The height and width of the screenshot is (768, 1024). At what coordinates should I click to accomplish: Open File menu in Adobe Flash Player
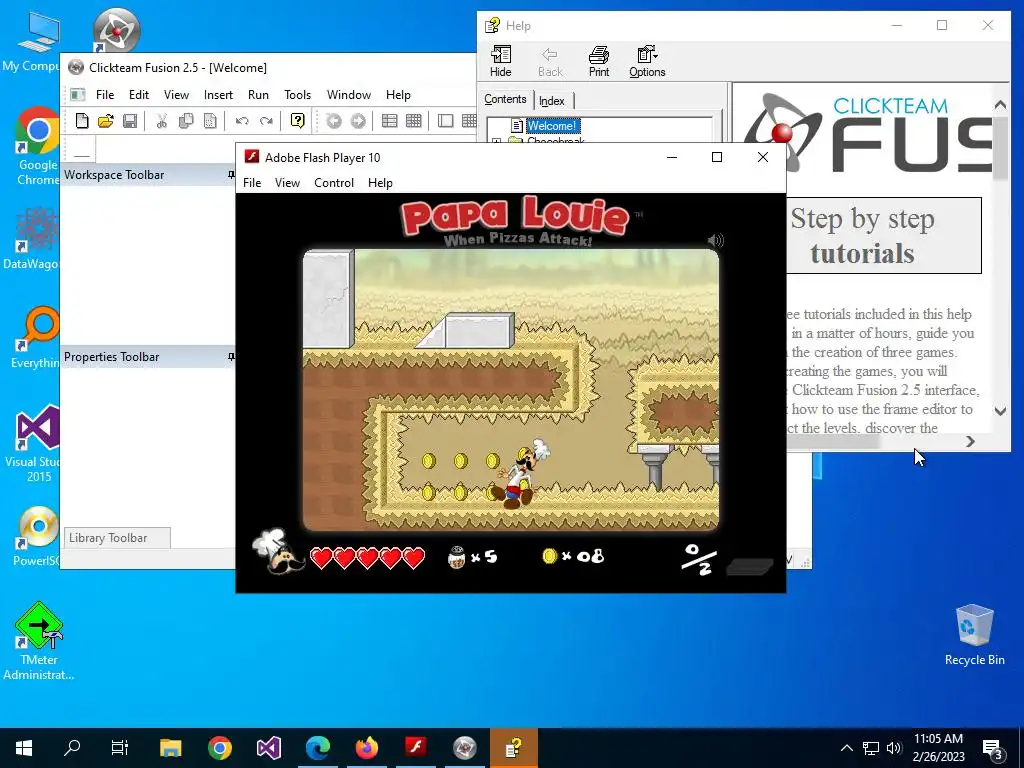click(252, 183)
